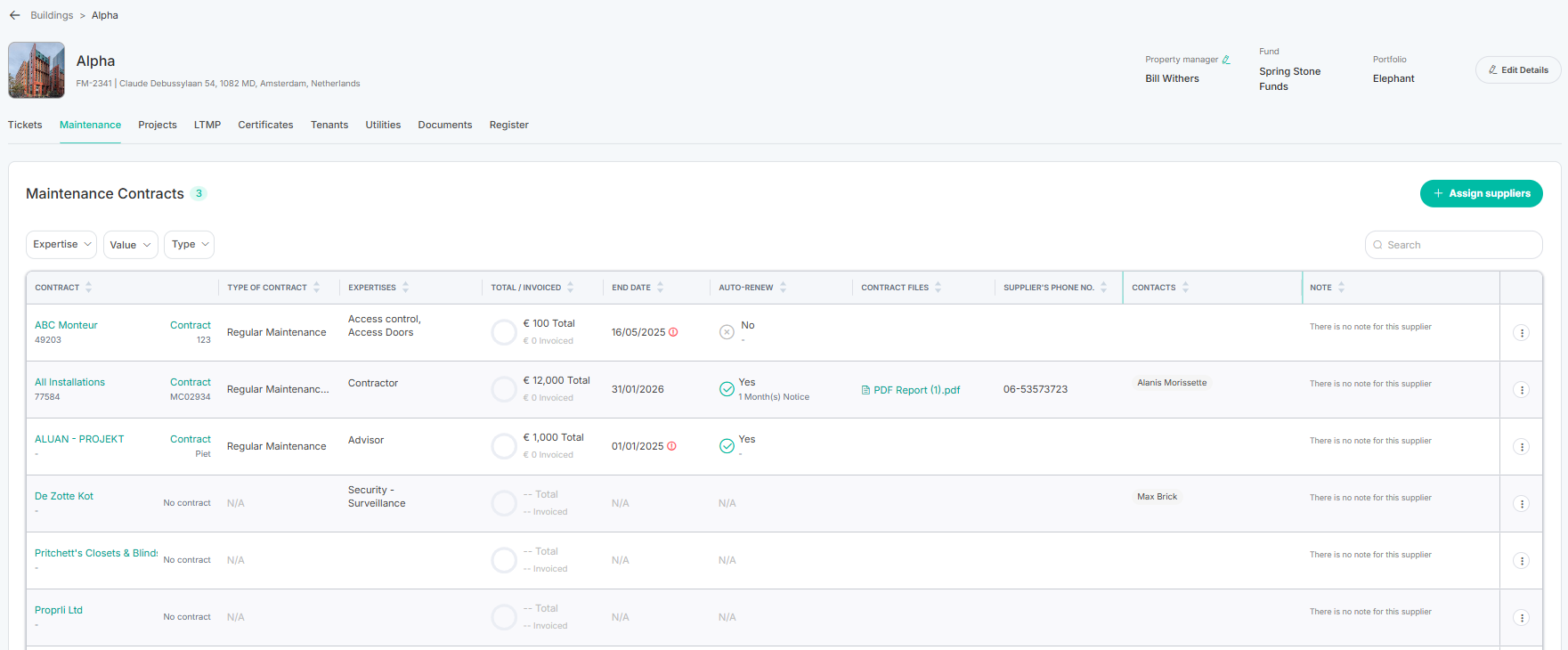This screenshot has height=650, width=1568.
Task: Open ABC Monteur supplier link
Action: point(66,325)
